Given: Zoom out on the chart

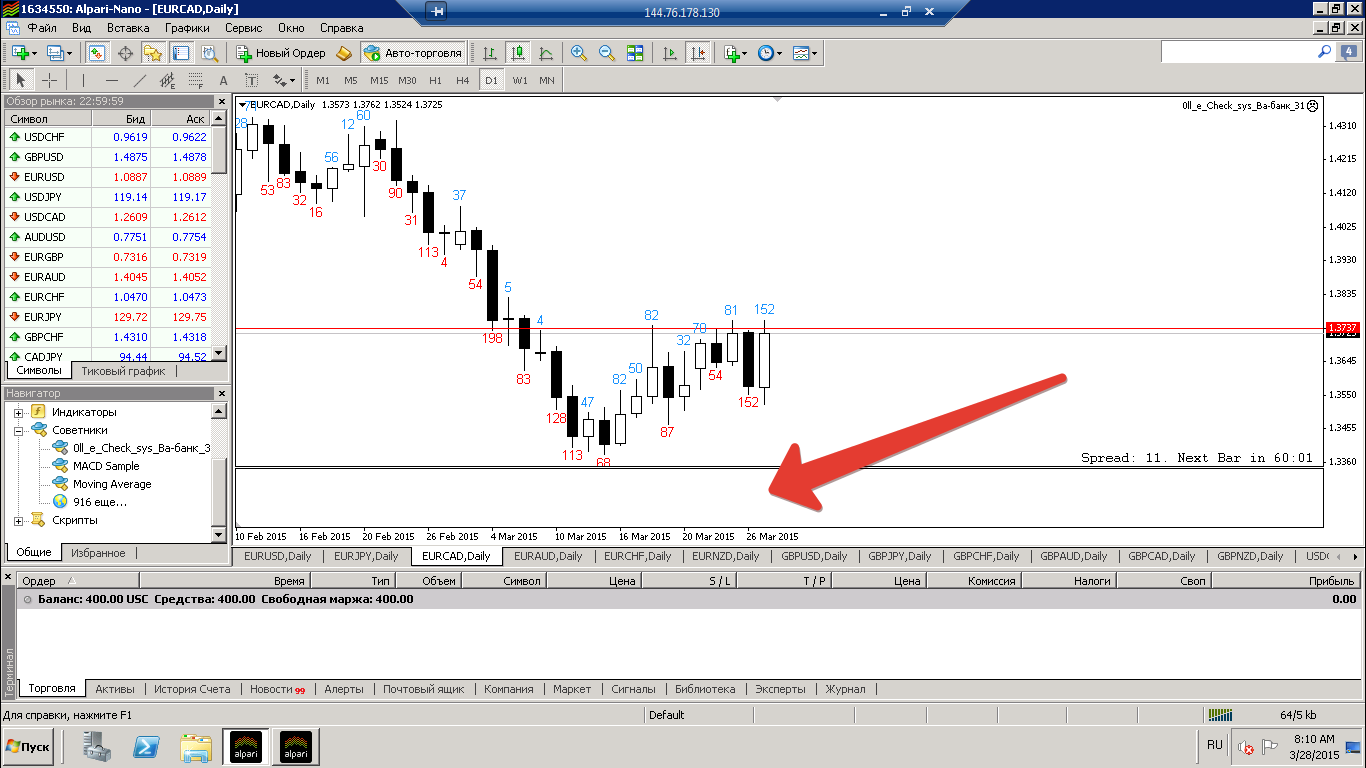Looking at the screenshot, I should click(607, 53).
